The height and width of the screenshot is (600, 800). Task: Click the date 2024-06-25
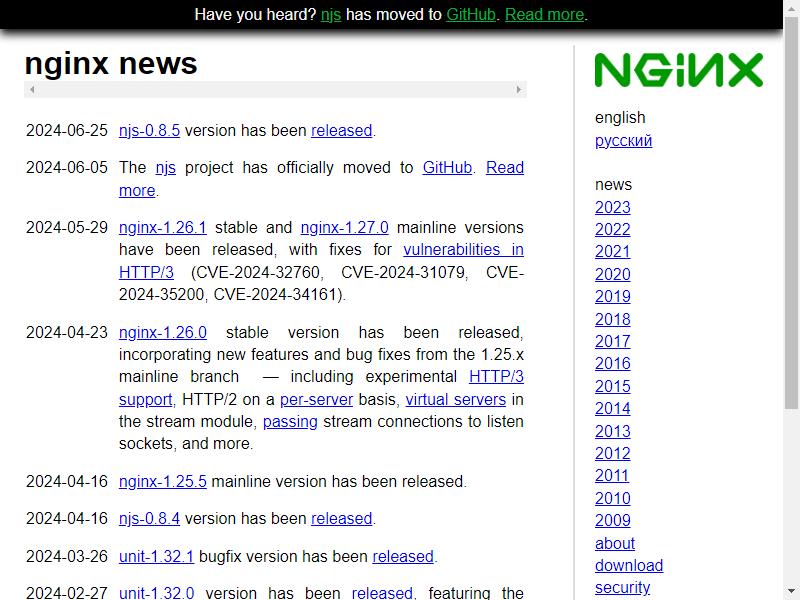[67, 130]
